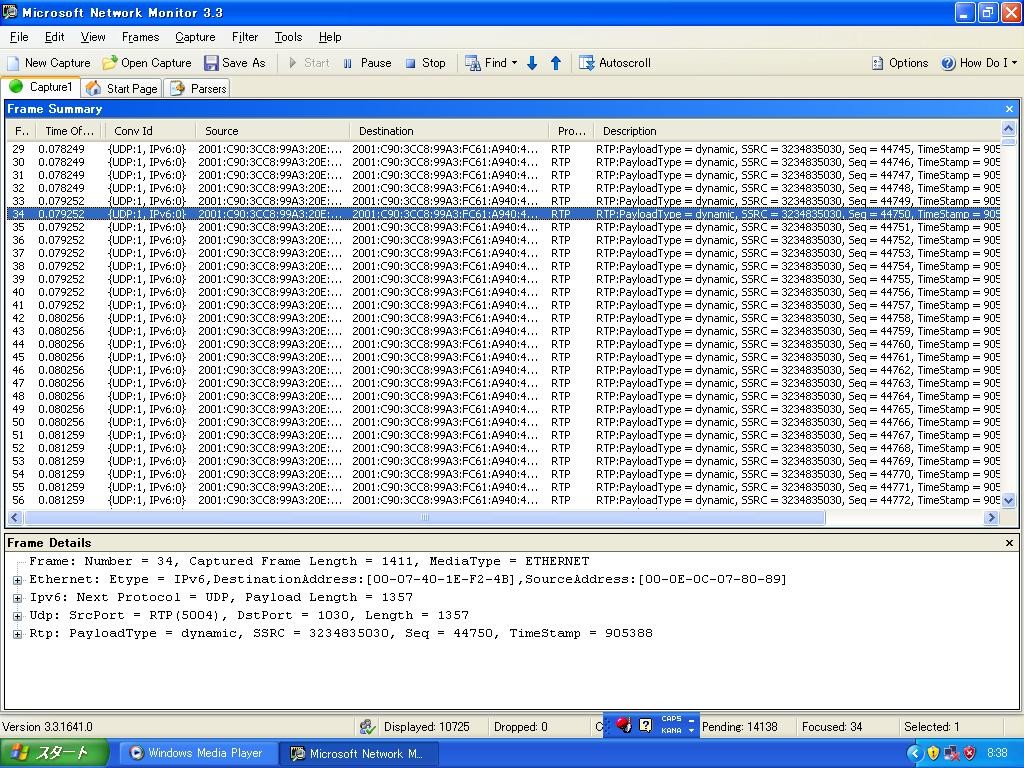Screen dimensions: 1024x768
Task: Open the Windows Start button
Action: point(54,753)
